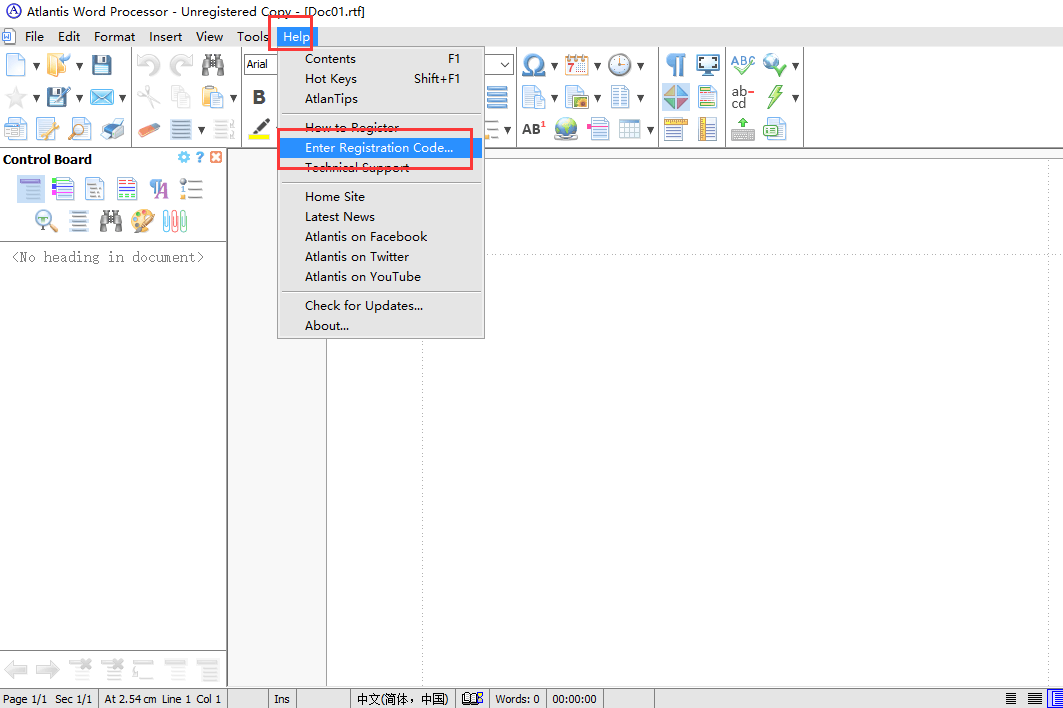Click the Save floppy disk icon
The width and height of the screenshot is (1063, 708).
pyautogui.click(x=101, y=66)
